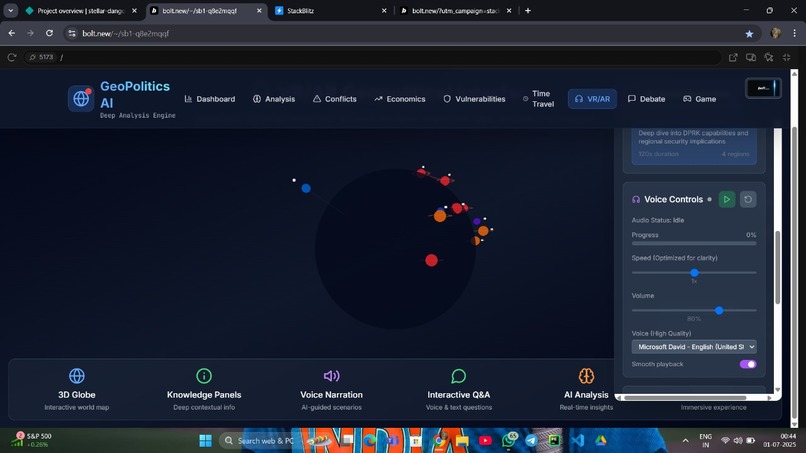Open a new browser tab
The height and width of the screenshot is (453, 806).
coord(527,10)
